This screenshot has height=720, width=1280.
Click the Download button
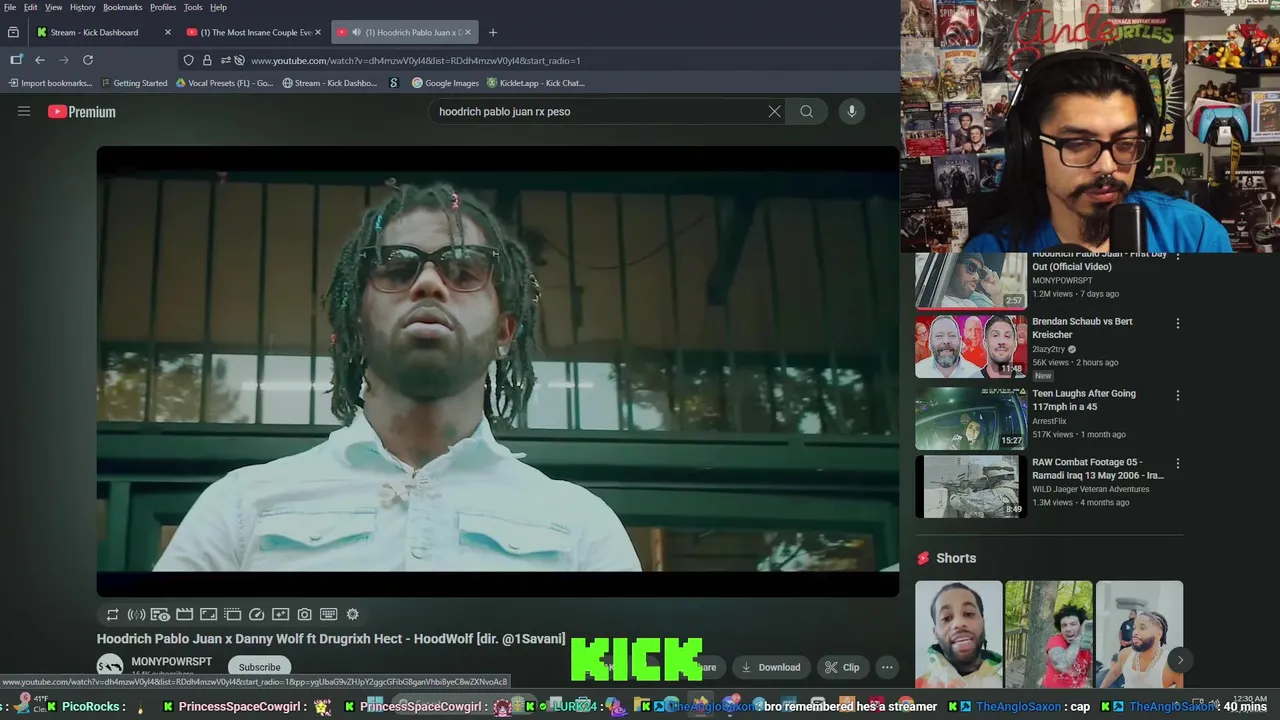tap(770, 667)
